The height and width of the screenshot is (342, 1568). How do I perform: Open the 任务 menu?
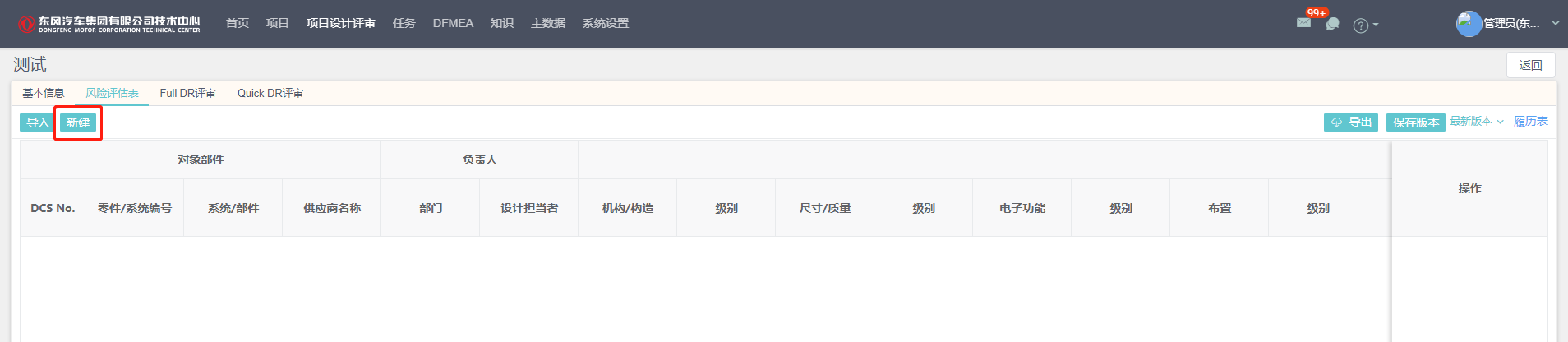404,23
